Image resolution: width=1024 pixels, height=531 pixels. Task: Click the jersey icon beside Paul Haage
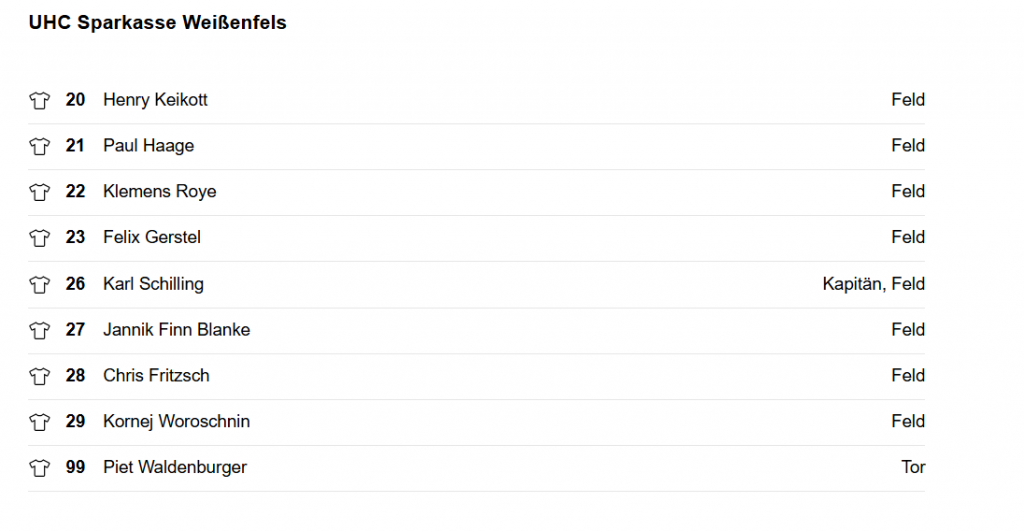point(39,146)
